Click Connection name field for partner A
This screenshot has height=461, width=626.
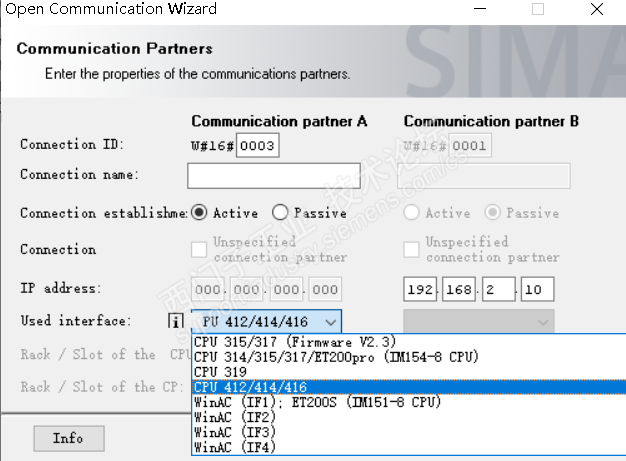(274, 176)
